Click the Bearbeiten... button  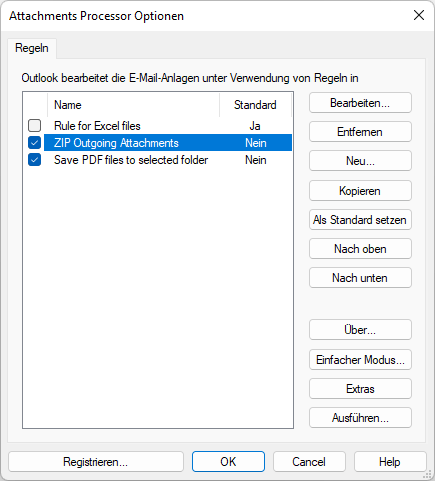point(360,103)
